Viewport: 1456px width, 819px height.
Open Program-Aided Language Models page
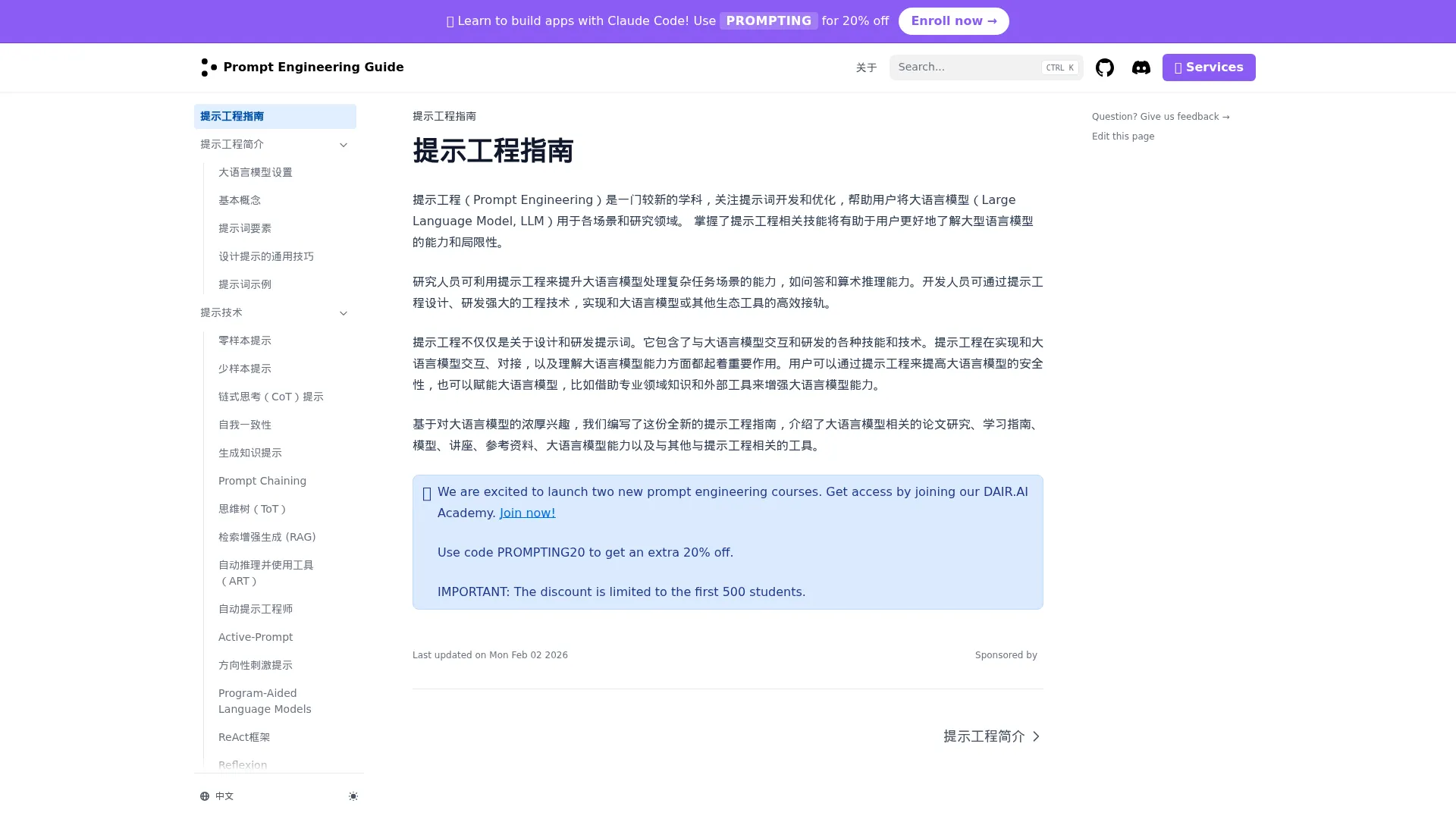pos(284,701)
